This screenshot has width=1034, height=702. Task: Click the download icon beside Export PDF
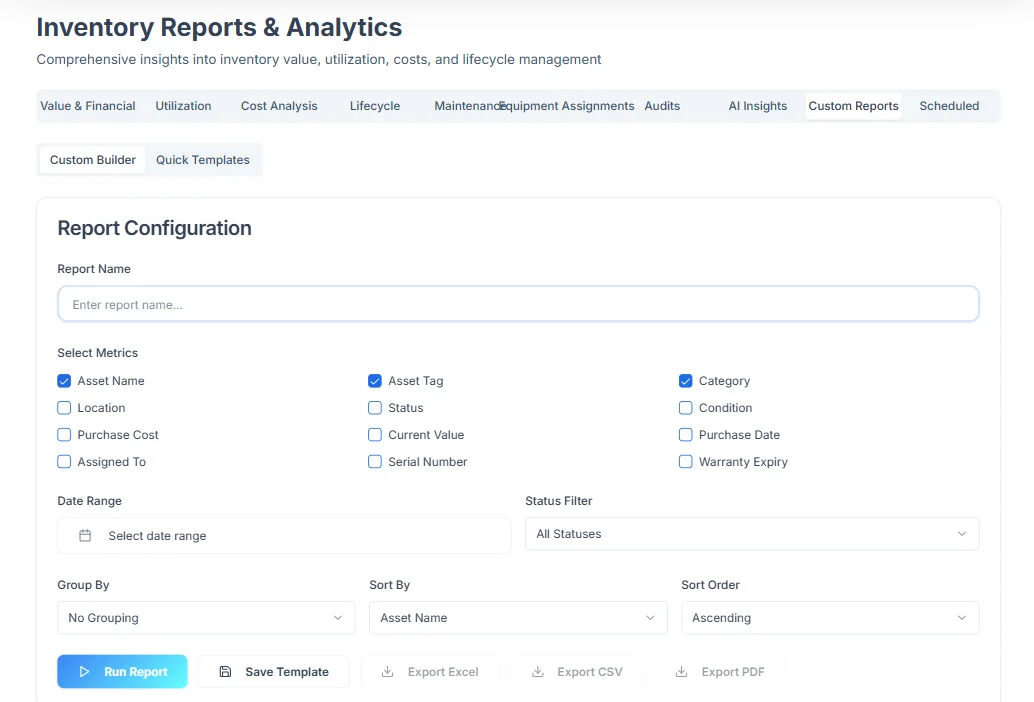click(682, 672)
